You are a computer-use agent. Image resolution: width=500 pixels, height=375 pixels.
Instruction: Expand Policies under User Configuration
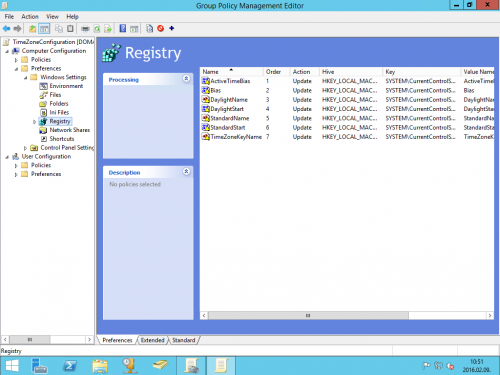click(16, 166)
